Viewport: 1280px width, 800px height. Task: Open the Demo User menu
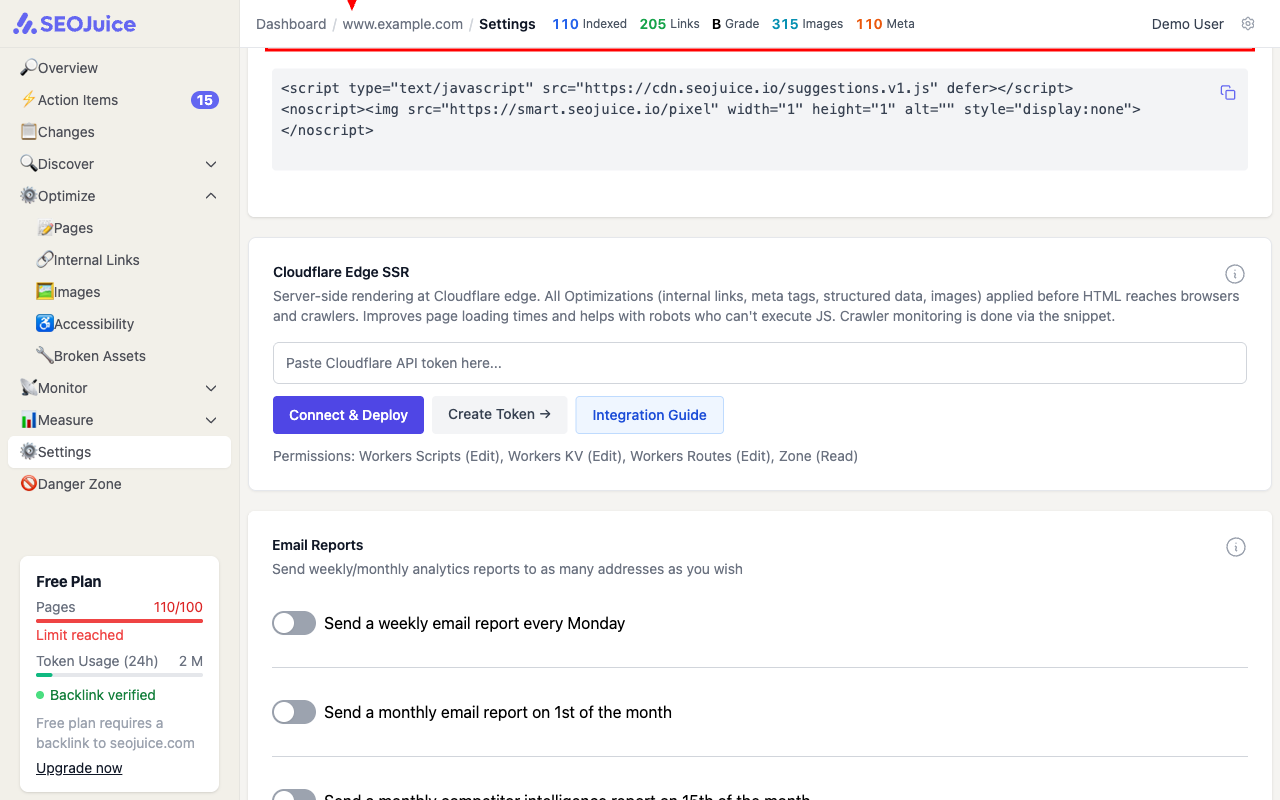(1188, 24)
